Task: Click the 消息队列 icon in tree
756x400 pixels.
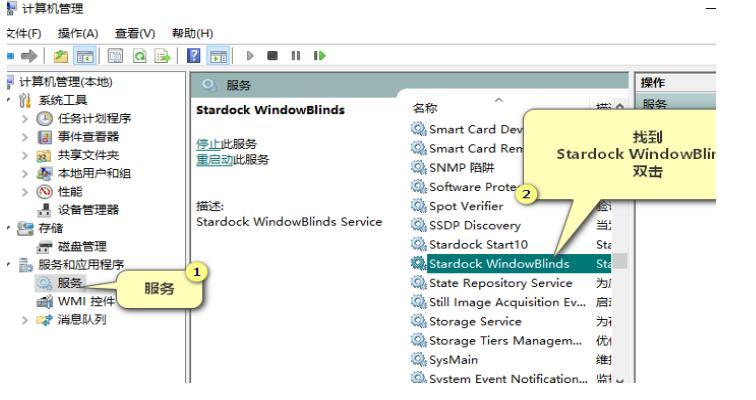Action: click(x=44, y=320)
